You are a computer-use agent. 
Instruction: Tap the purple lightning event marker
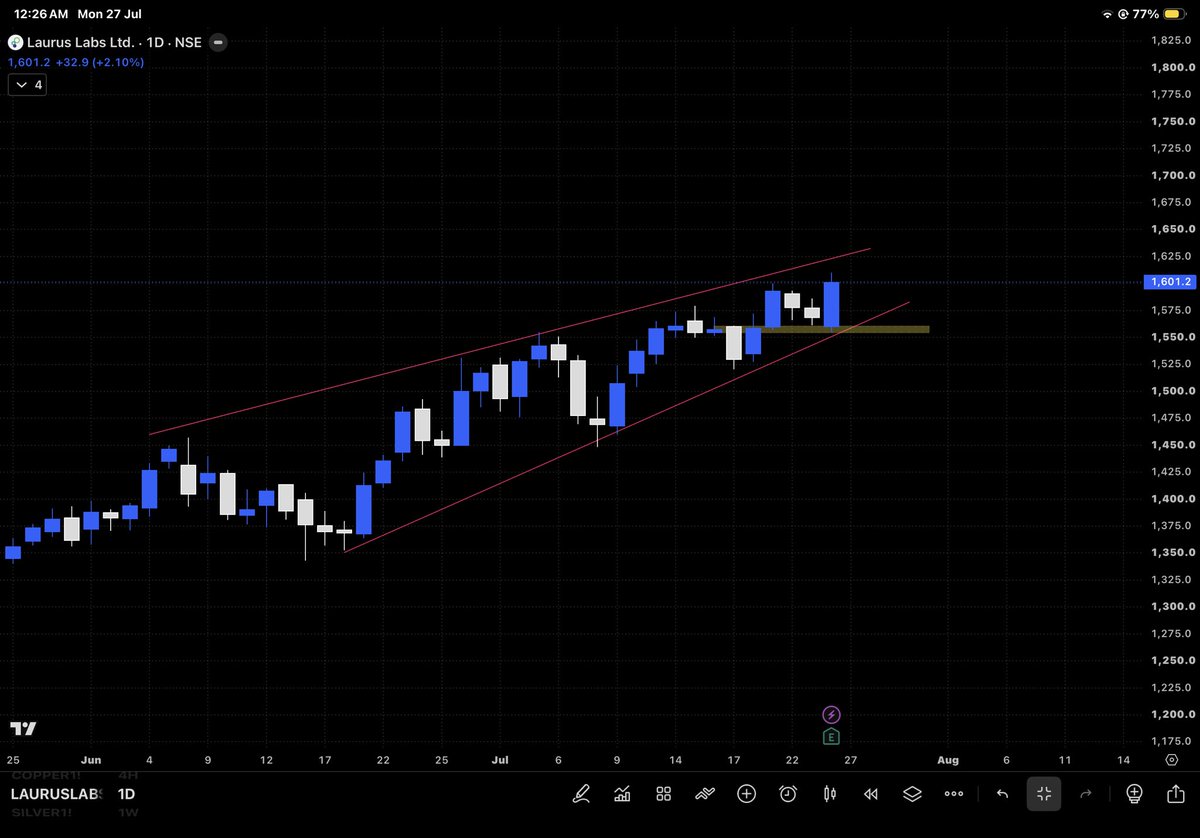[x=832, y=714]
